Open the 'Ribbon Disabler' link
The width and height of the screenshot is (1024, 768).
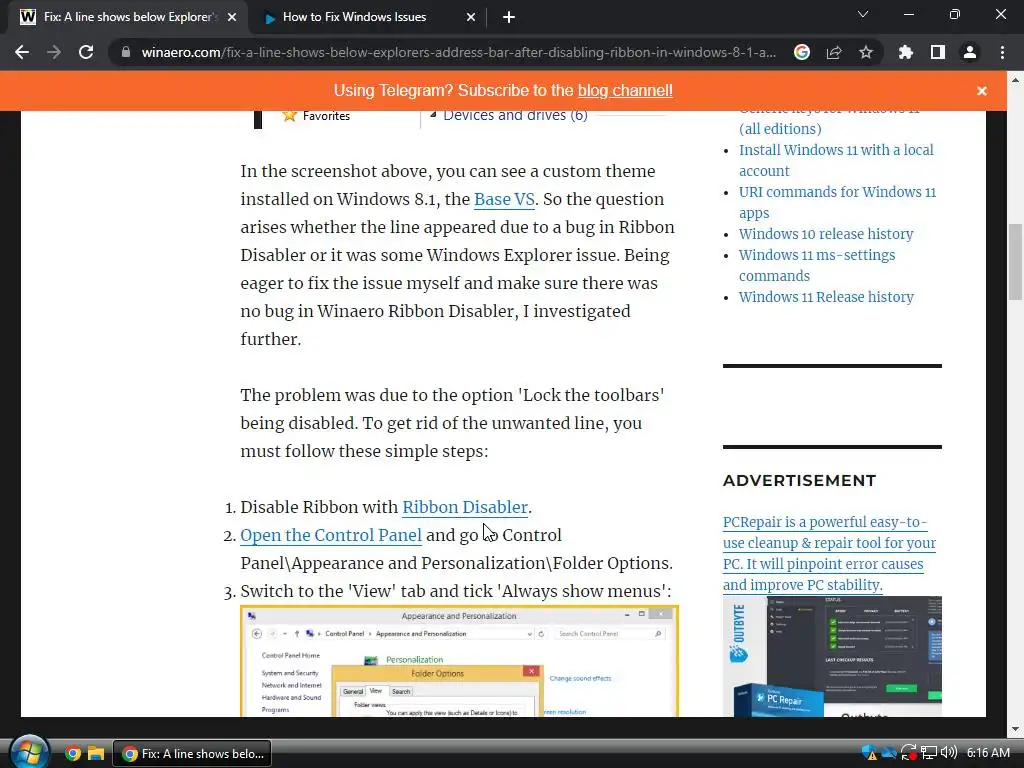tap(465, 507)
